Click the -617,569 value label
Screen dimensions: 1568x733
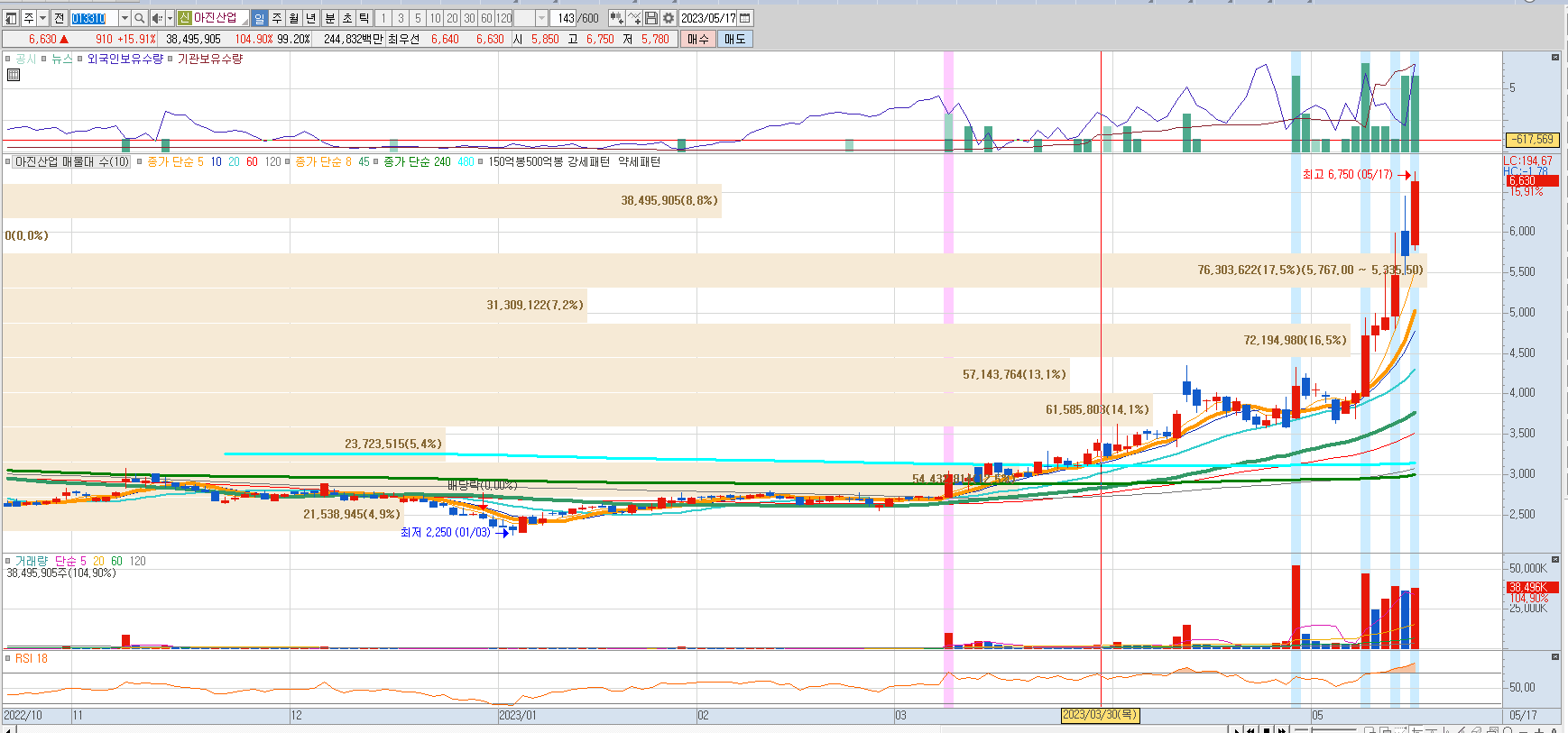[1534, 140]
